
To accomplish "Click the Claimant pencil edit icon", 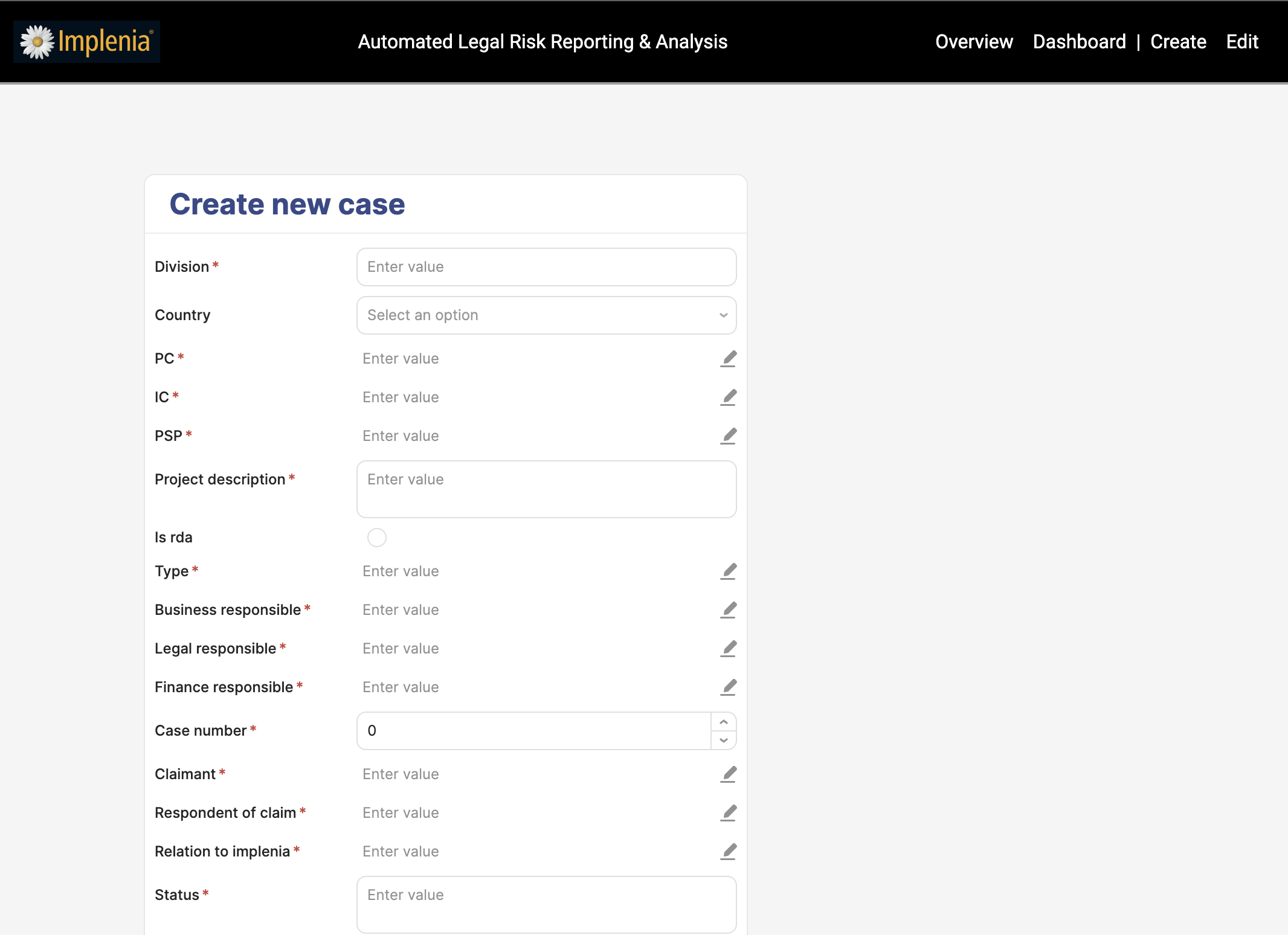I will click(x=728, y=774).
